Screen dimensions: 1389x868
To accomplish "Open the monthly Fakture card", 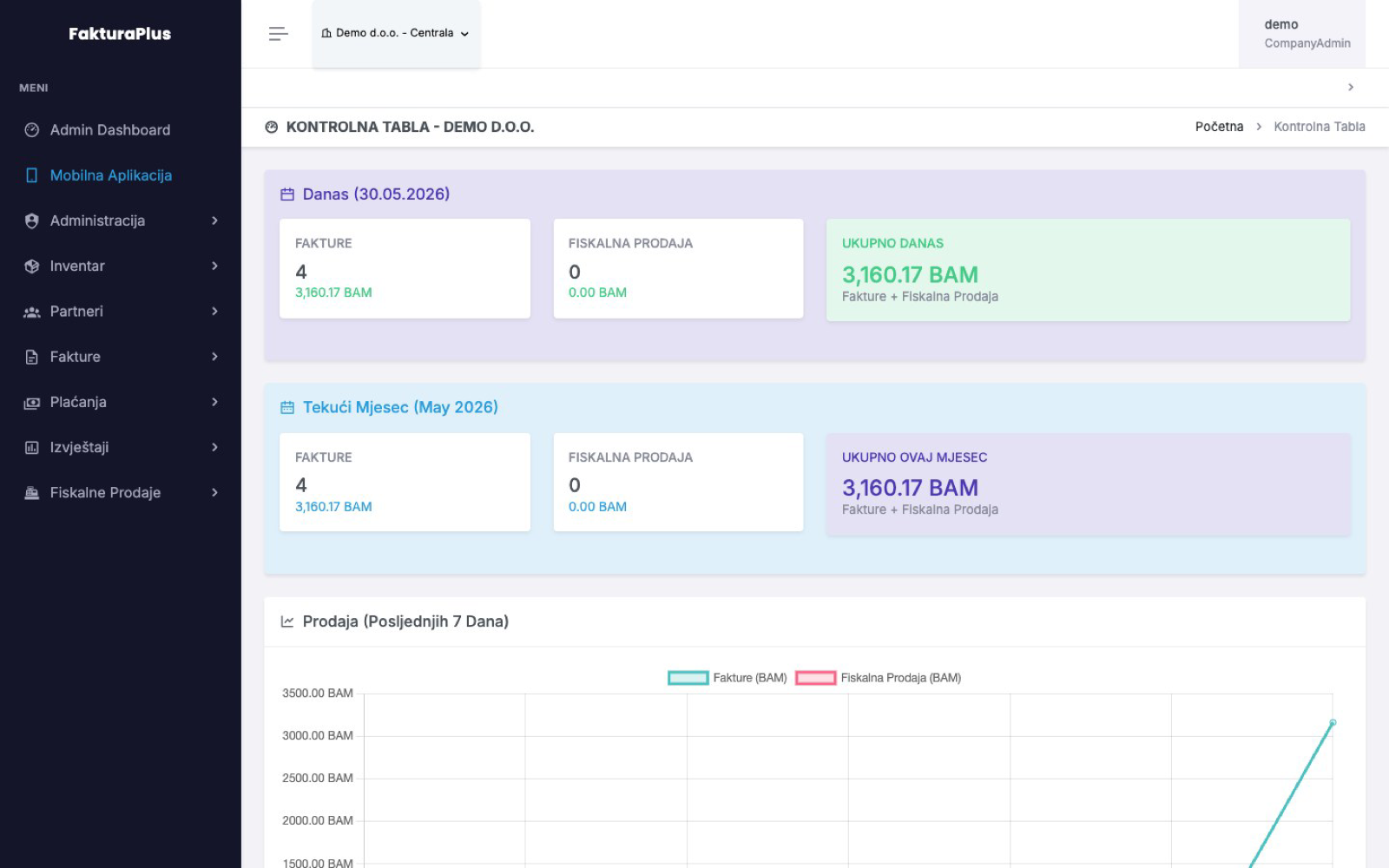I will [405, 482].
